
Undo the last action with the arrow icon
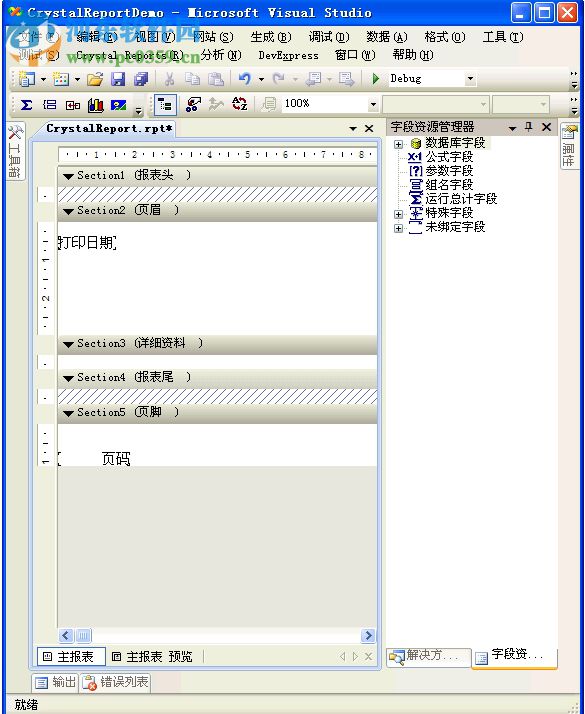click(244, 79)
